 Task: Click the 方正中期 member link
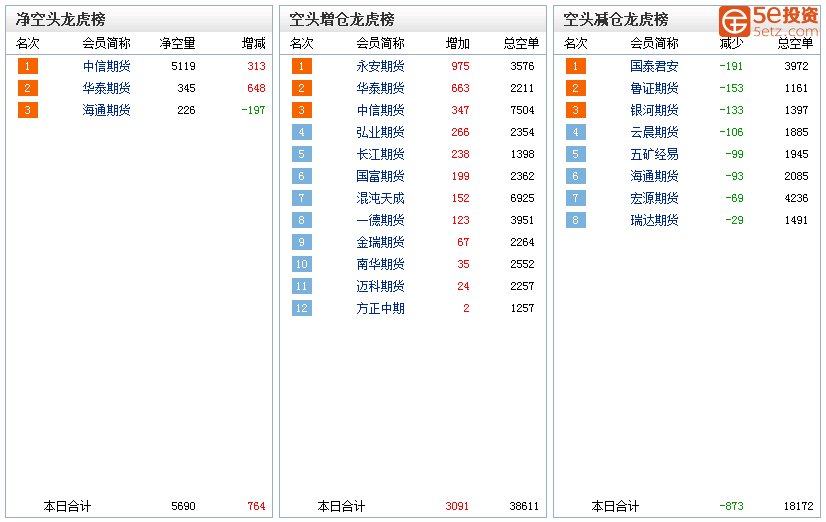click(x=380, y=308)
